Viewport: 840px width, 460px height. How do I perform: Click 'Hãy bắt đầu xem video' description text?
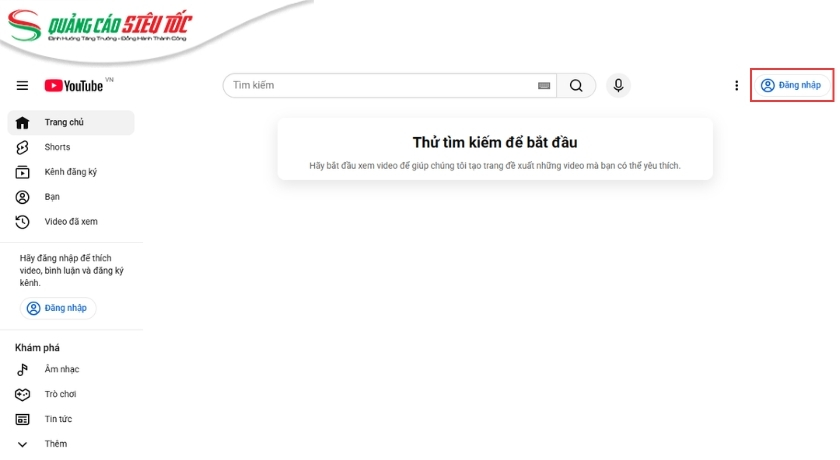click(x=494, y=166)
